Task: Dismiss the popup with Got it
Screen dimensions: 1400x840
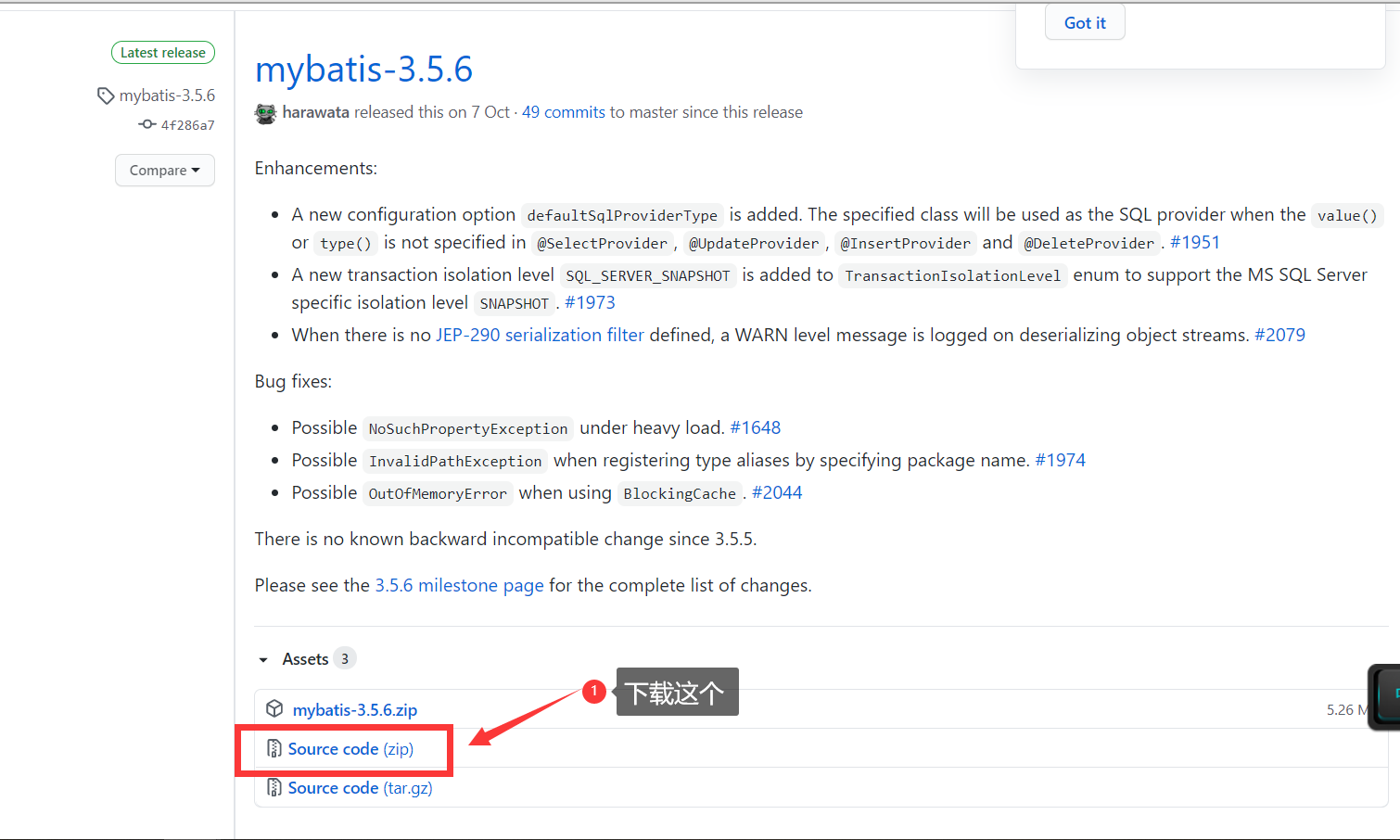Action: click(1085, 23)
